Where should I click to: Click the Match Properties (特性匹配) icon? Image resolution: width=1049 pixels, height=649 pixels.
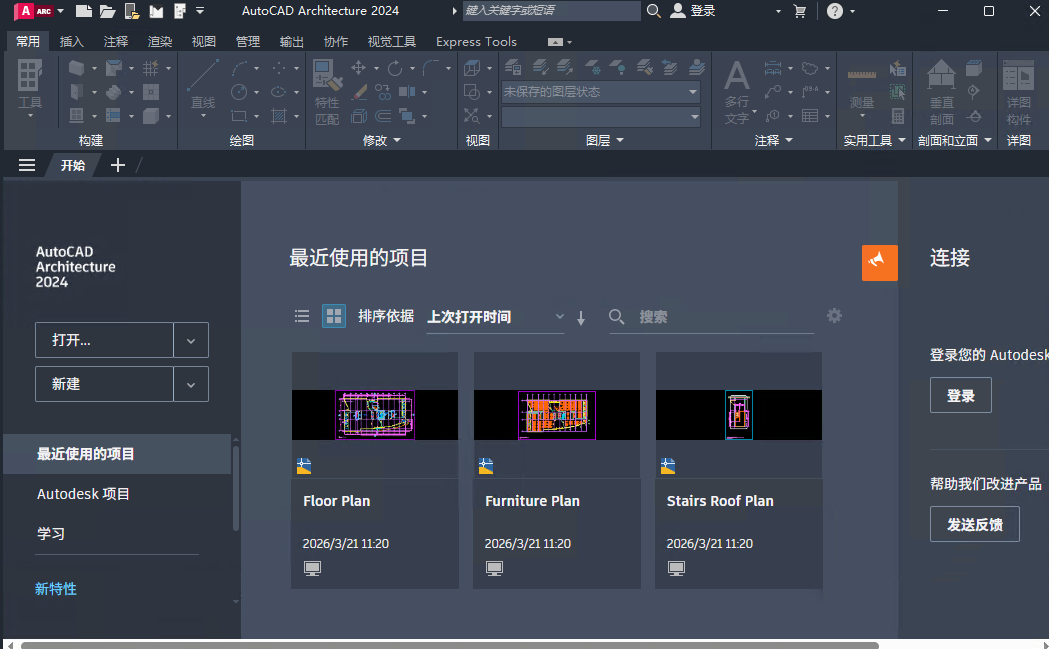[327, 92]
